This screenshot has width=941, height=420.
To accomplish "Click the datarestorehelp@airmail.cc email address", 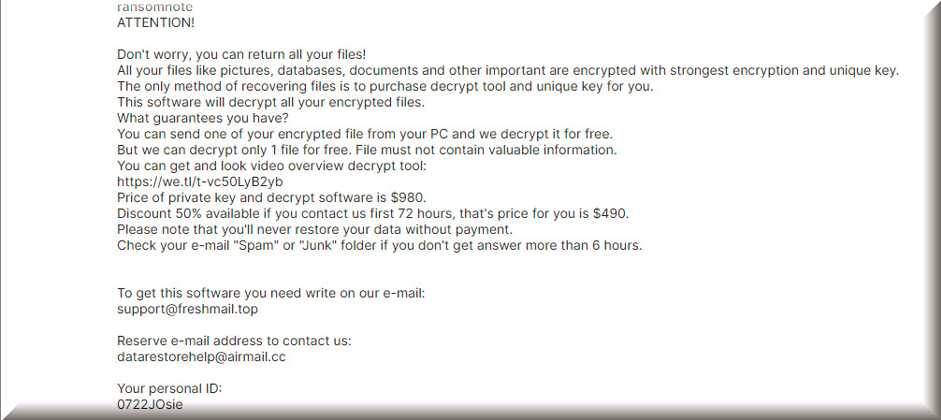I will (x=201, y=357).
